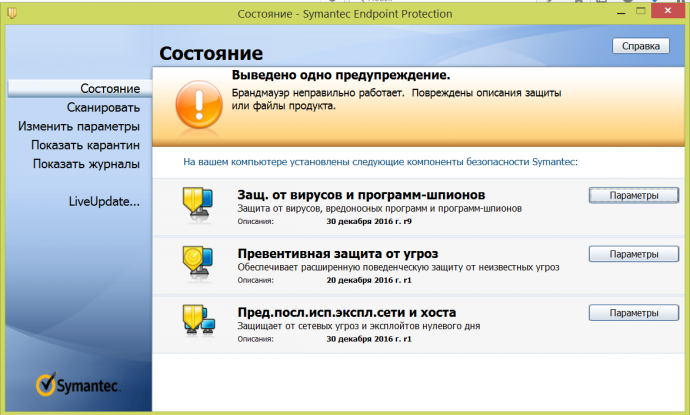Open Параметры for virus and spyware protection
Screen dimensions: 690x415
(634, 195)
